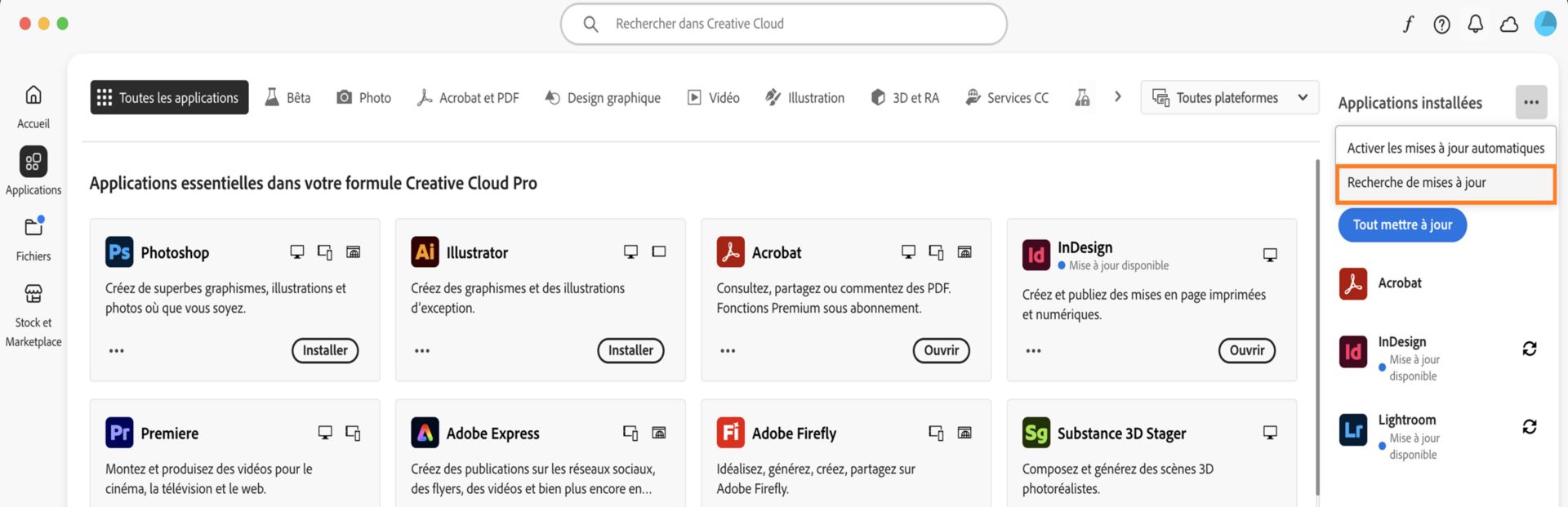Open InDesign with Ouvrir button

[1247, 351]
